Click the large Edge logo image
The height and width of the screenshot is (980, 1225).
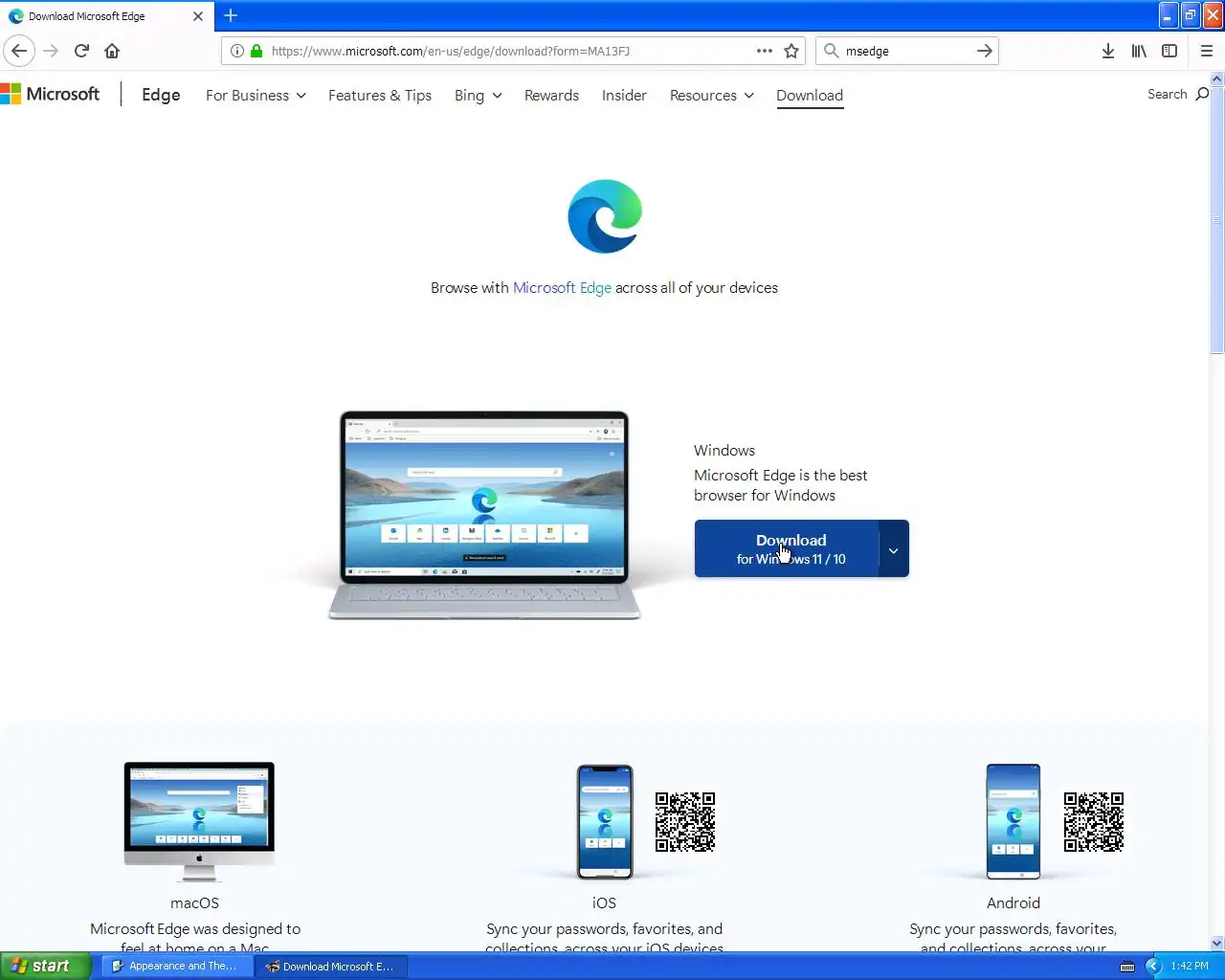click(605, 216)
